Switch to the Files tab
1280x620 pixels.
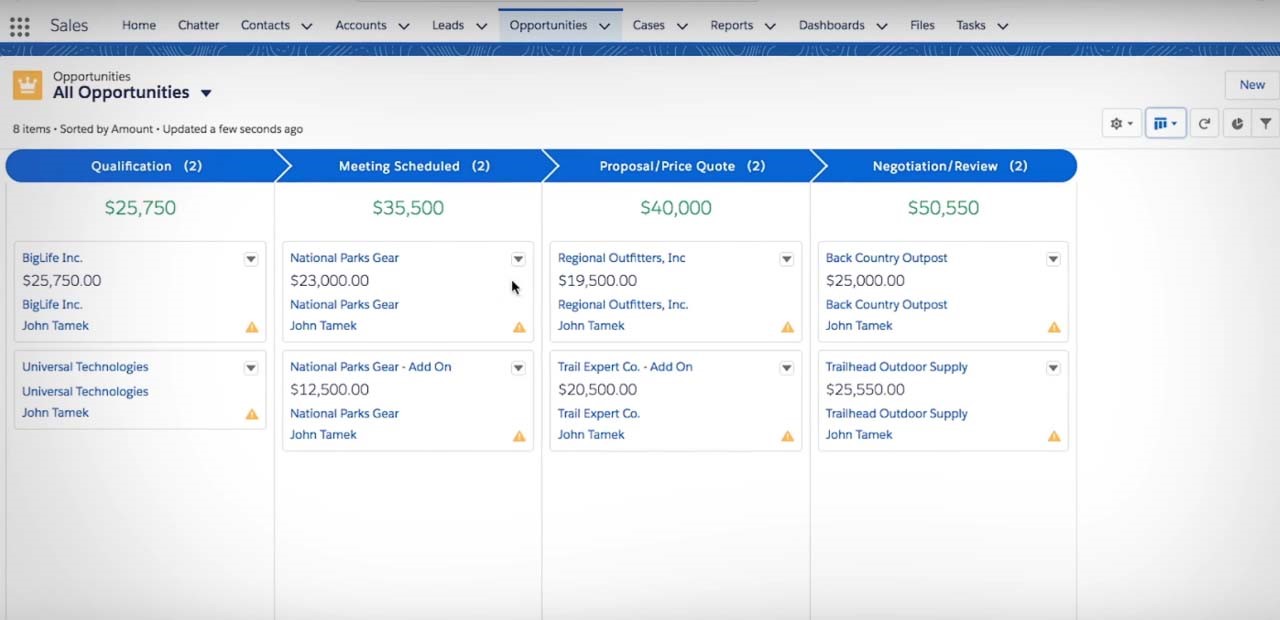[922, 25]
